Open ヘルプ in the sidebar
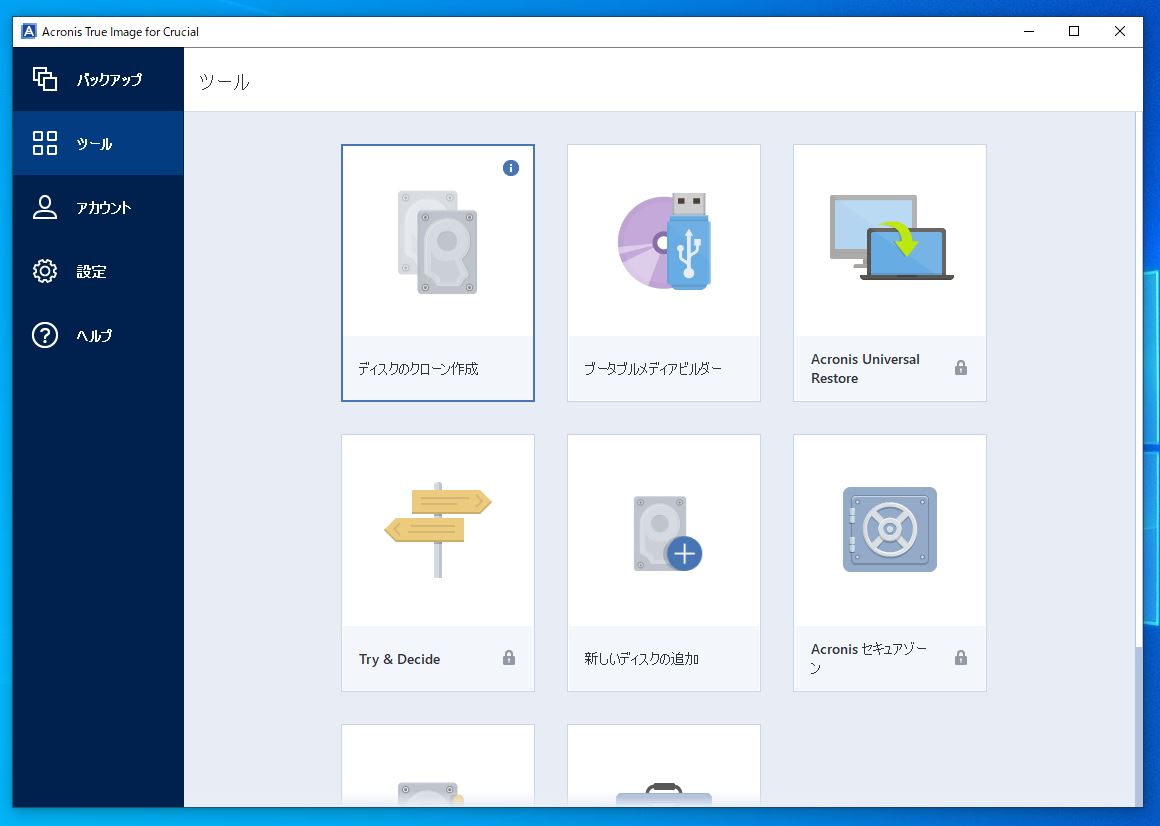Image resolution: width=1160 pixels, height=826 pixels. 98,335
